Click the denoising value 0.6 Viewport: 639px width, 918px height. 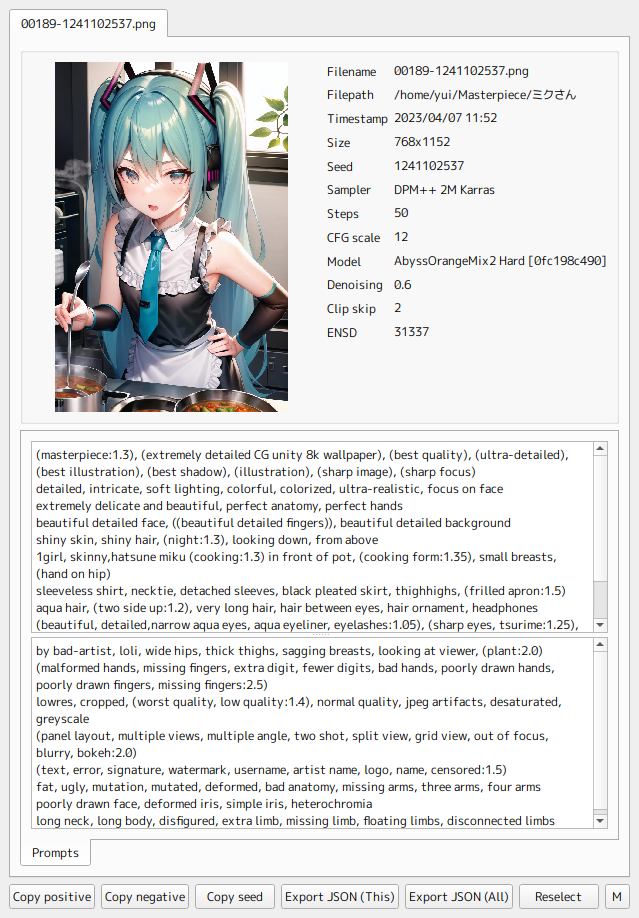(402, 285)
